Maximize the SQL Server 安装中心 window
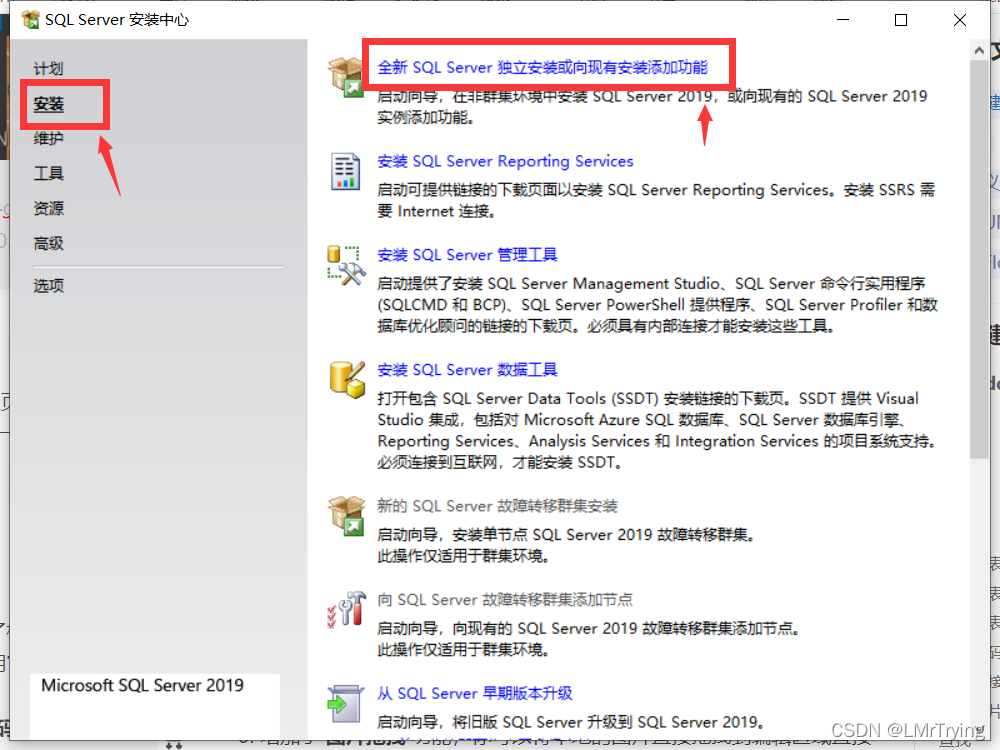Viewport: 1000px width, 750px height. tap(901, 20)
